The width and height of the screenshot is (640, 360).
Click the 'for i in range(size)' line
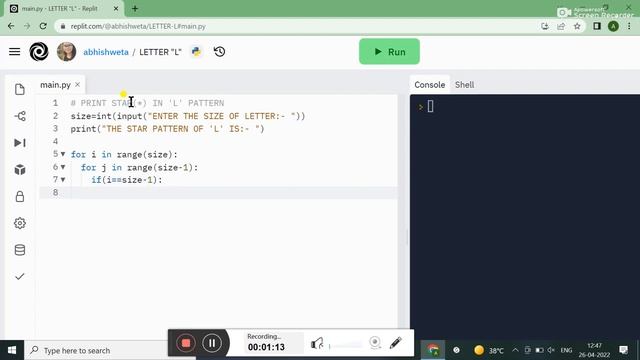click(x=124, y=155)
